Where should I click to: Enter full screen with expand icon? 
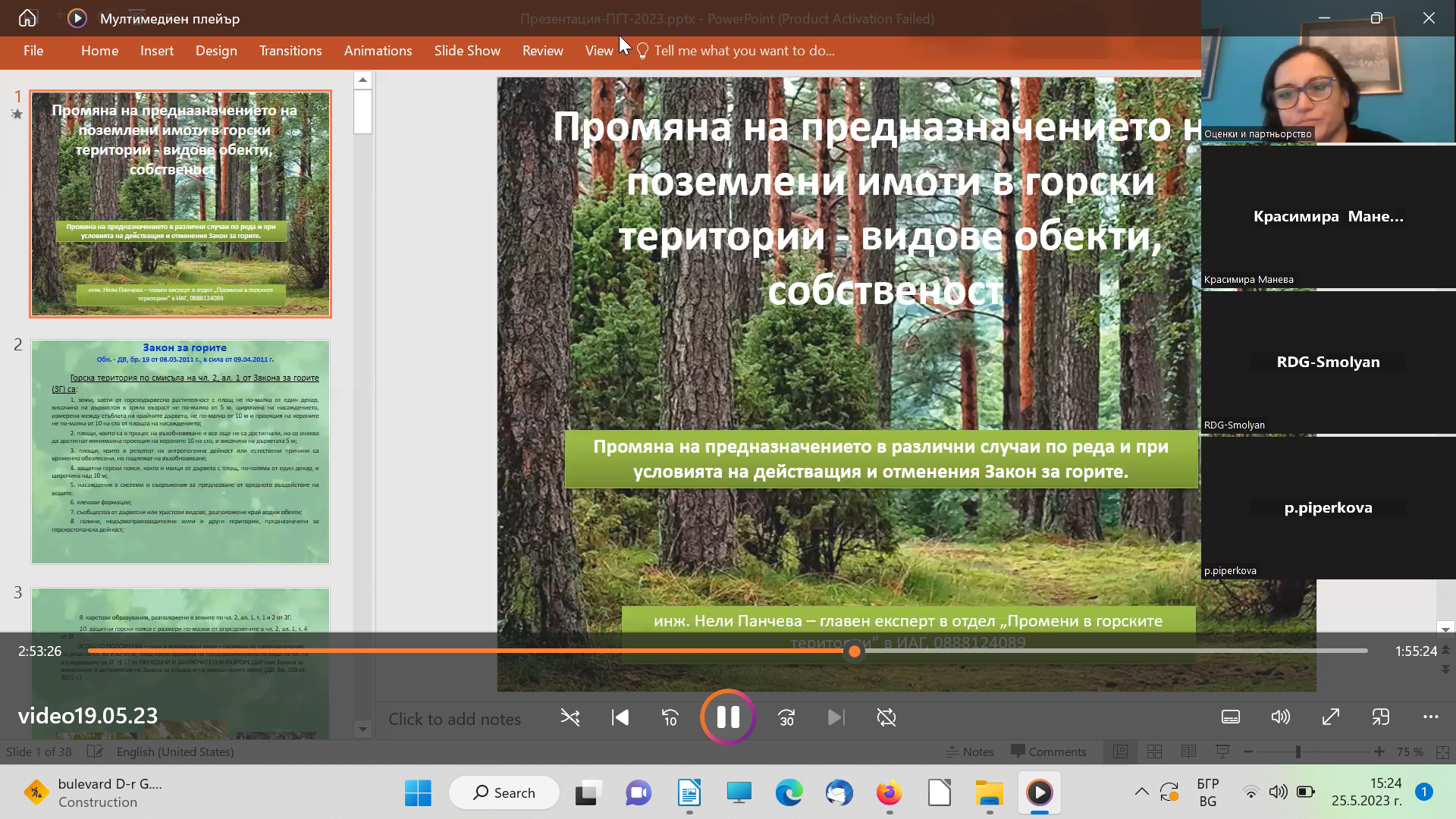point(1331,717)
